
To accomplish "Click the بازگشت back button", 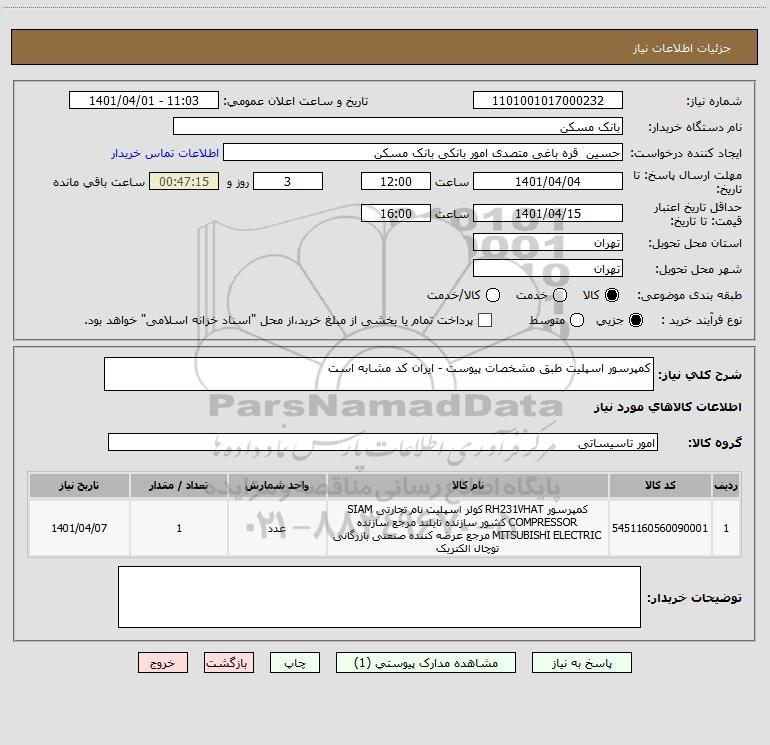I will pos(229,663).
